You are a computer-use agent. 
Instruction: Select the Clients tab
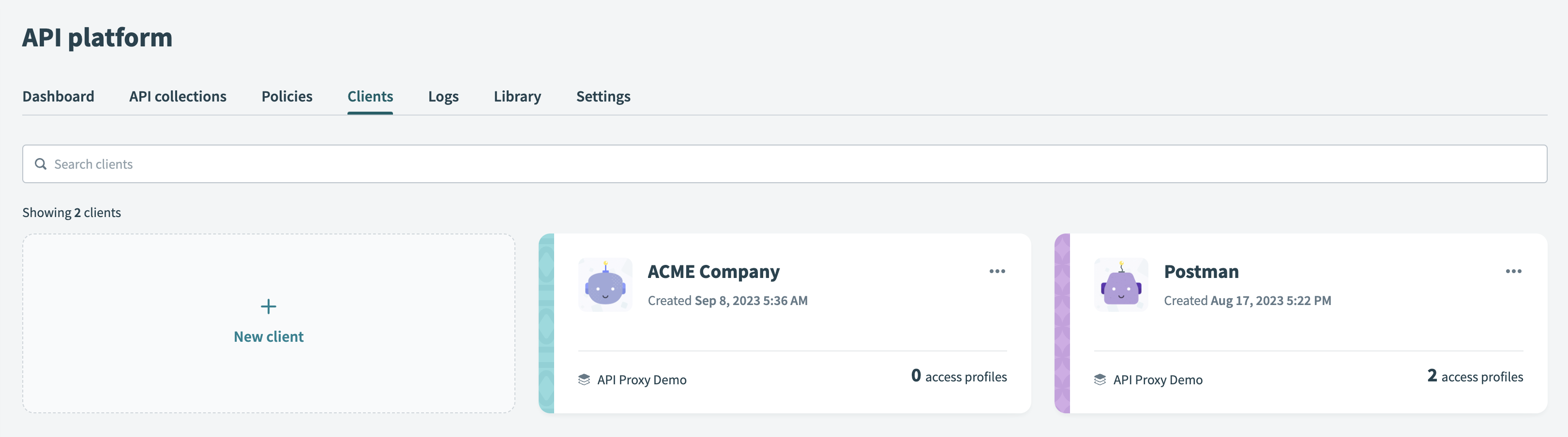tap(369, 96)
